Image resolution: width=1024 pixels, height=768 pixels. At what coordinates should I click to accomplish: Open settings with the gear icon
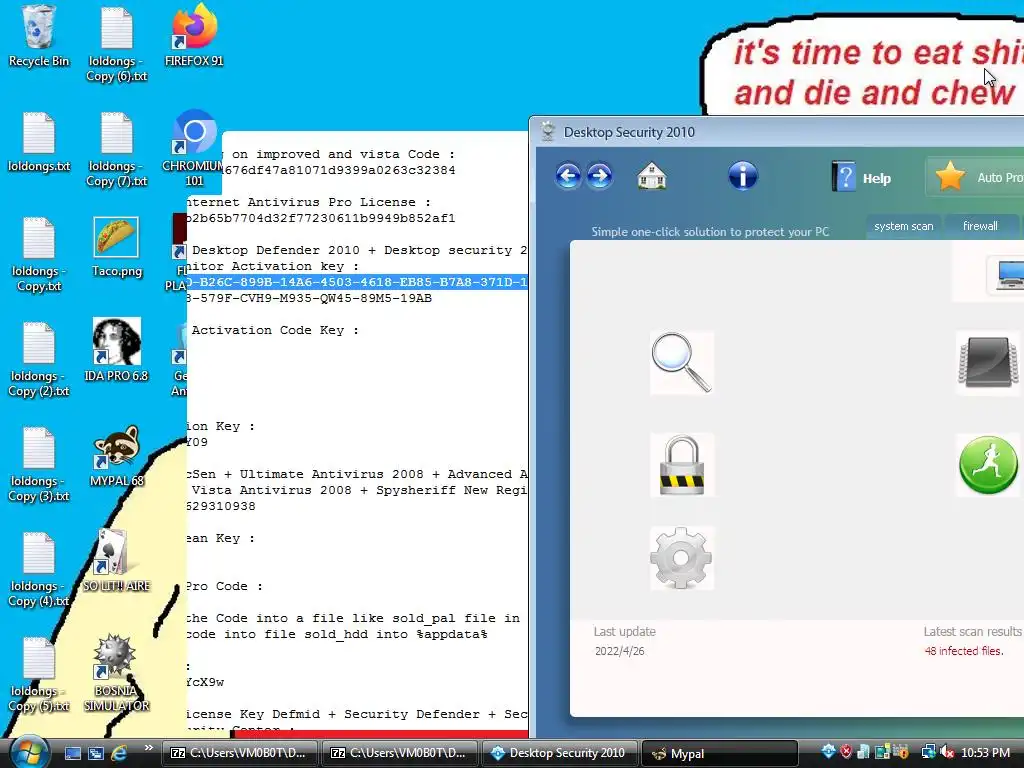[x=681, y=558]
